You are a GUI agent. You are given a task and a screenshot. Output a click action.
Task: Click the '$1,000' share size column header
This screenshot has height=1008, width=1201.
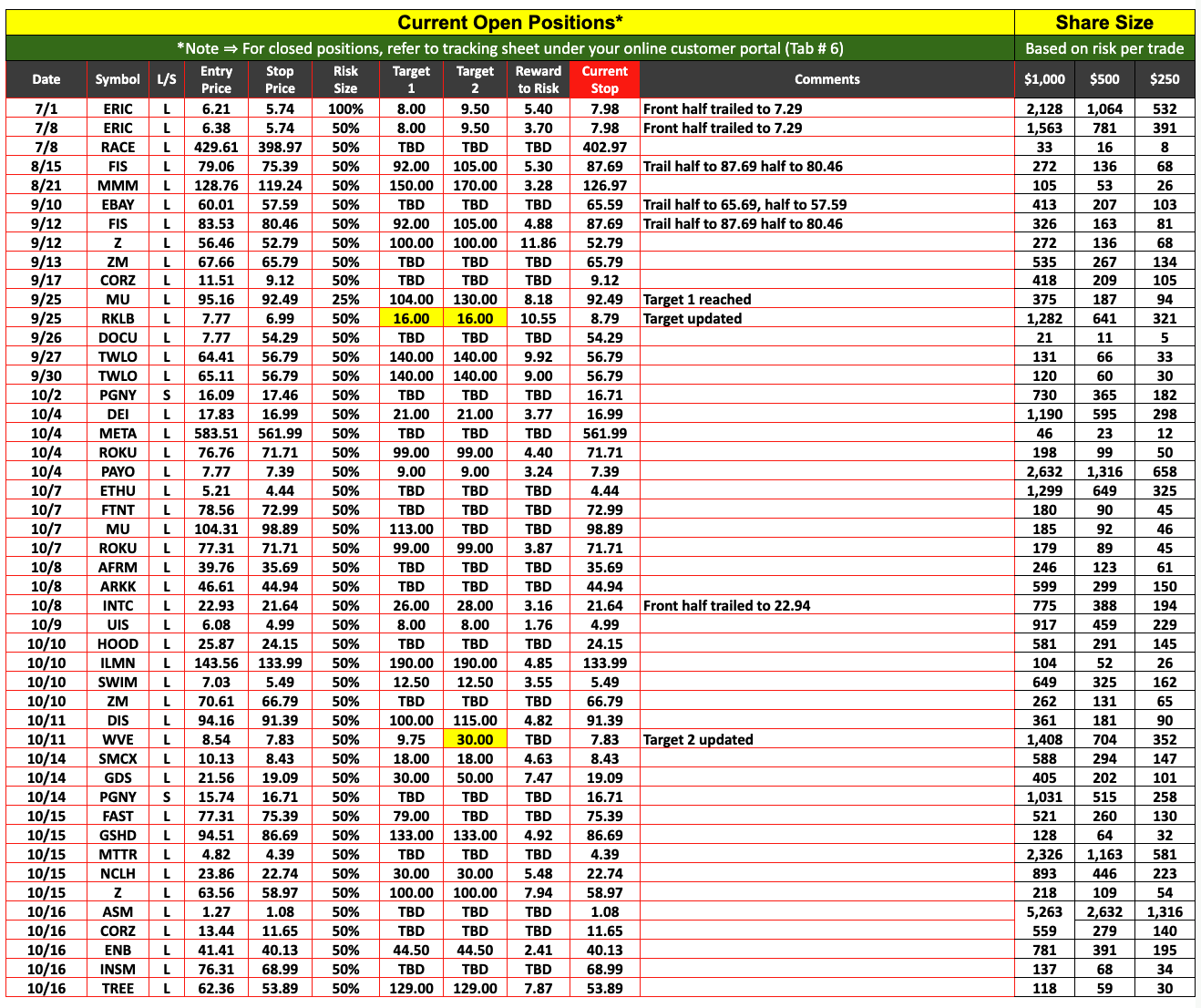(1044, 79)
